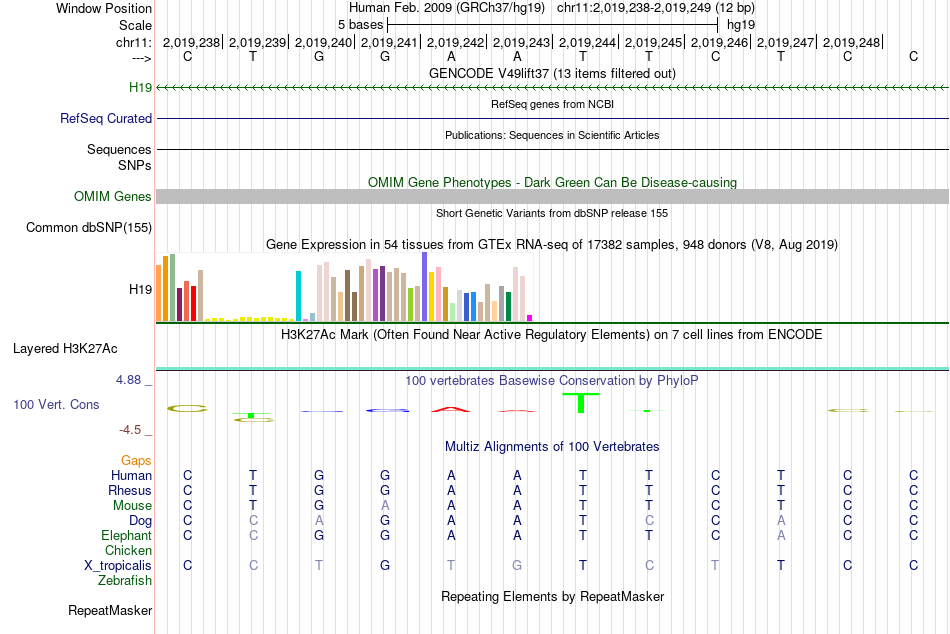Viewport: 950px width, 634px height.
Task: Open the RepeatMasker track label
Action: (x=110, y=610)
